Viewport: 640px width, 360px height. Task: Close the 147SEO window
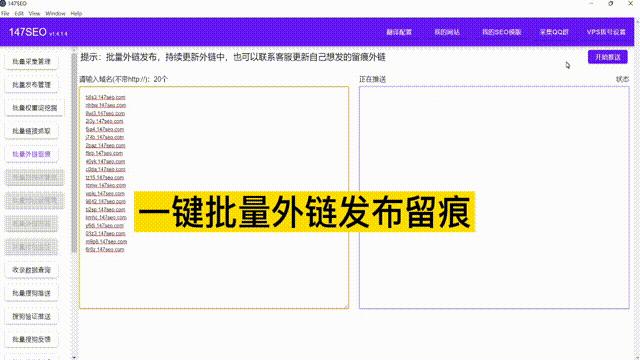point(630,3)
